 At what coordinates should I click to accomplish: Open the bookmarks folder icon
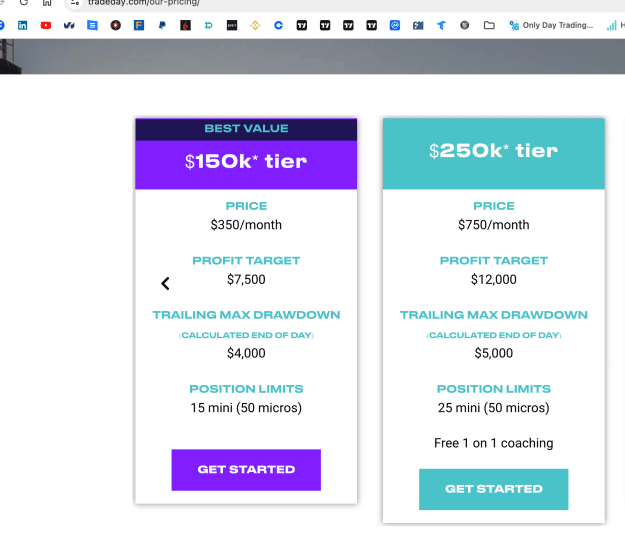click(x=489, y=26)
